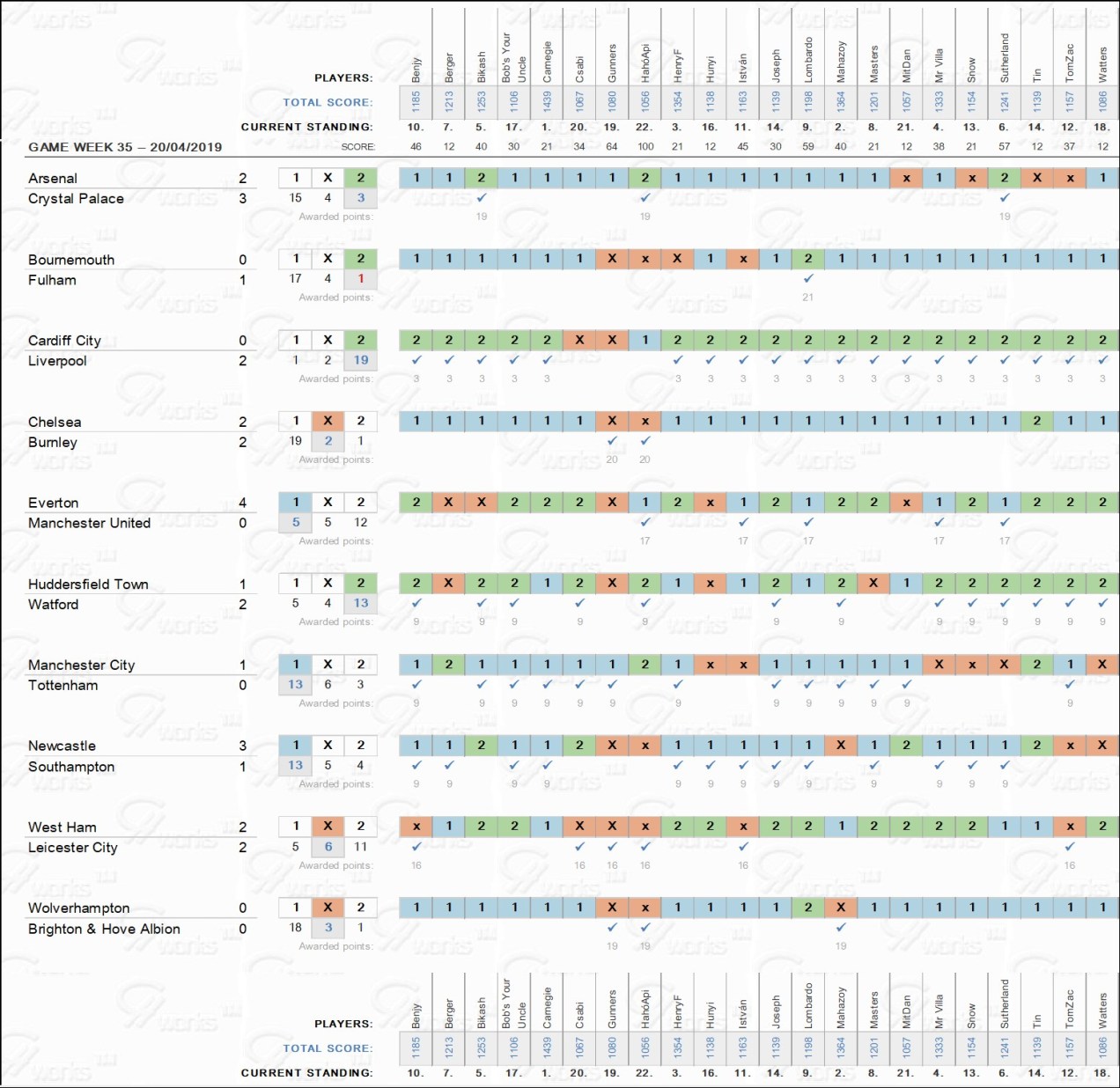1120x1088 pixels.
Task: Click the bottom 'CURRENT STANDING:' label
Action: coord(306,1073)
